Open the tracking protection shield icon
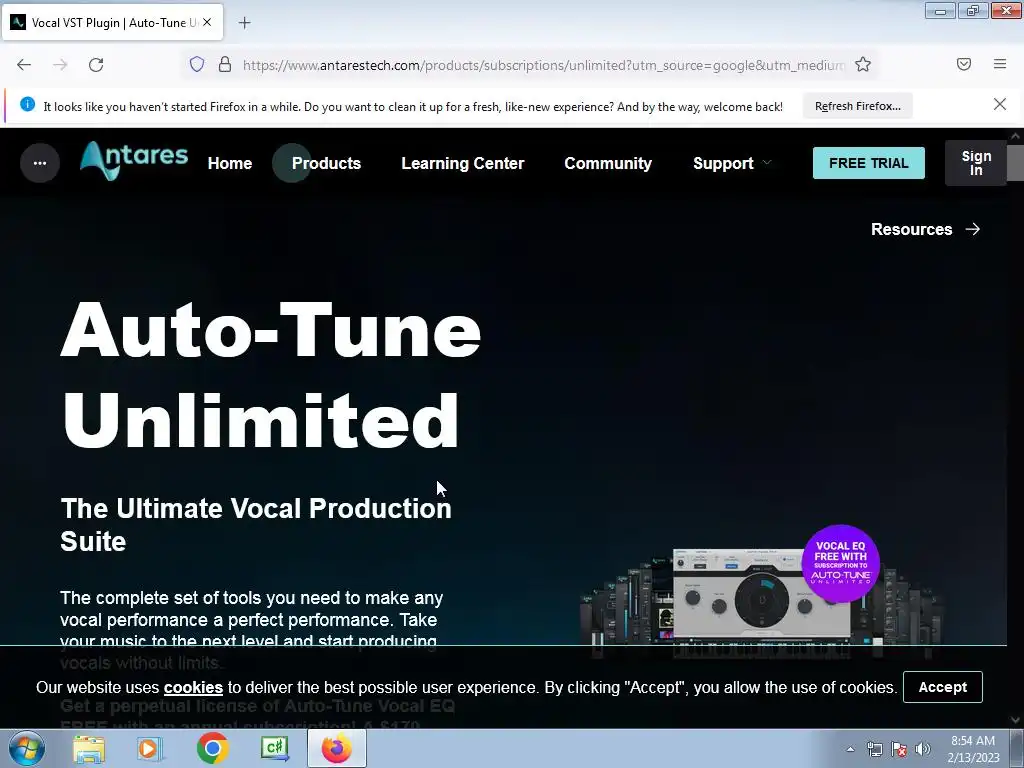This screenshot has width=1024, height=768. 197,64
